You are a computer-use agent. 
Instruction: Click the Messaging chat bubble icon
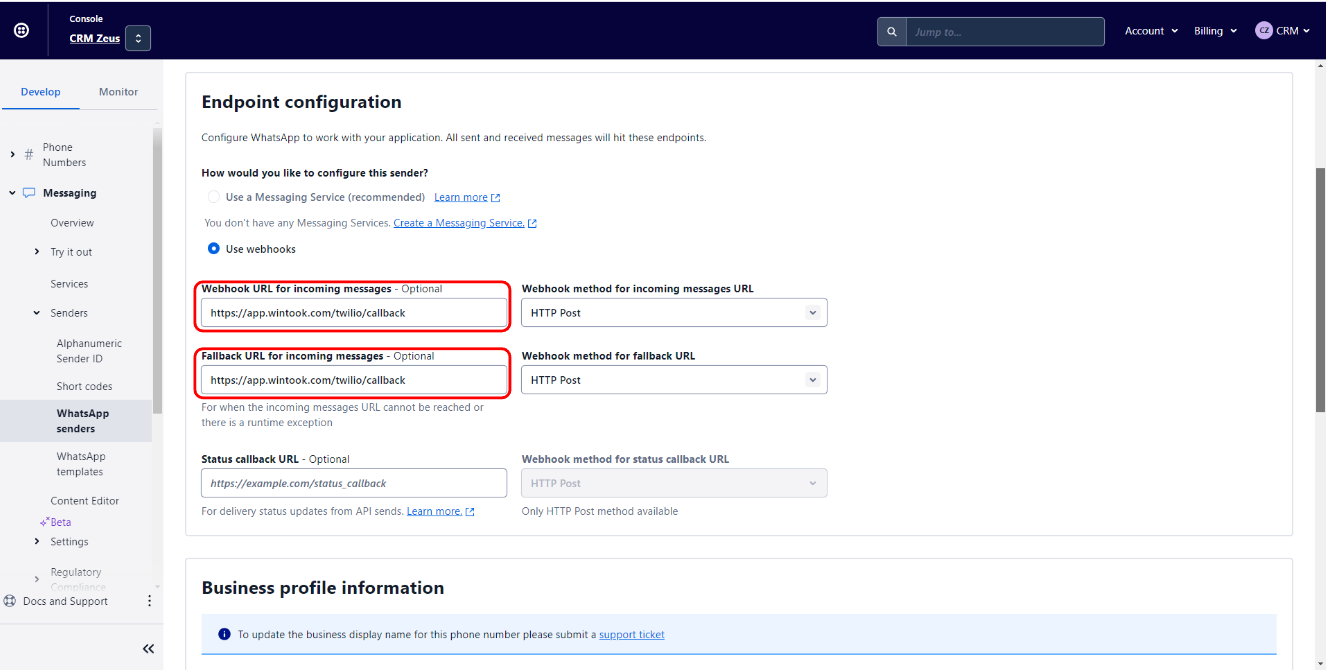[29, 193]
